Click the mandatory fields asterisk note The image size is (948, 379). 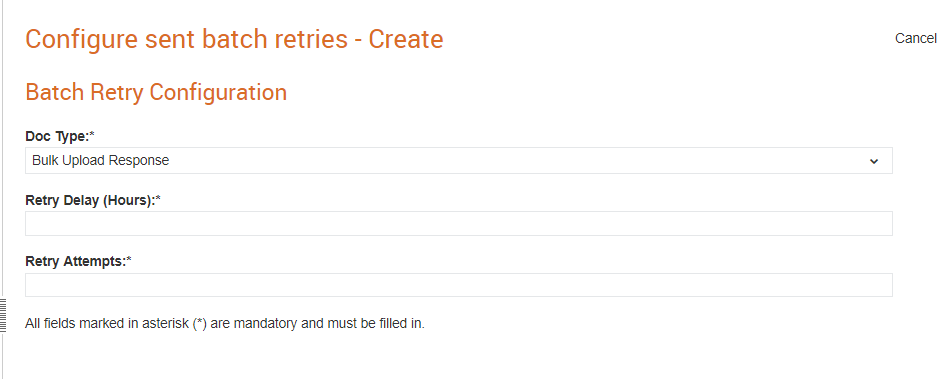click(x=225, y=323)
